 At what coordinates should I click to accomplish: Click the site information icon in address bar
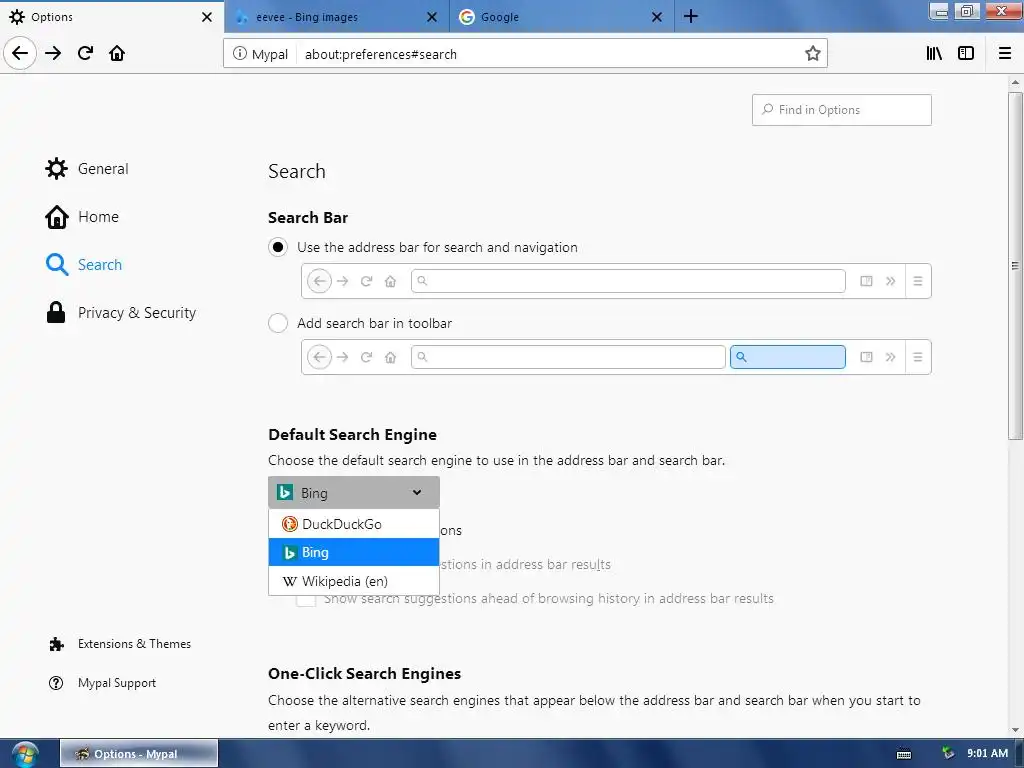[x=240, y=54]
